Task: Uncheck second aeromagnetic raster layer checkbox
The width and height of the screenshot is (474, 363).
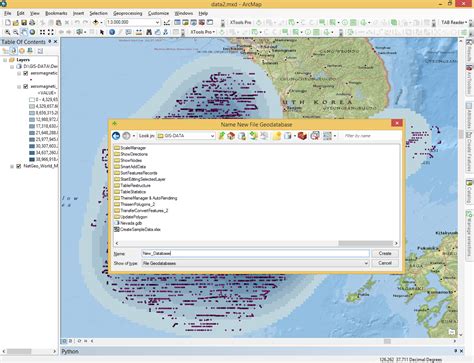Action: click(26, 87)
